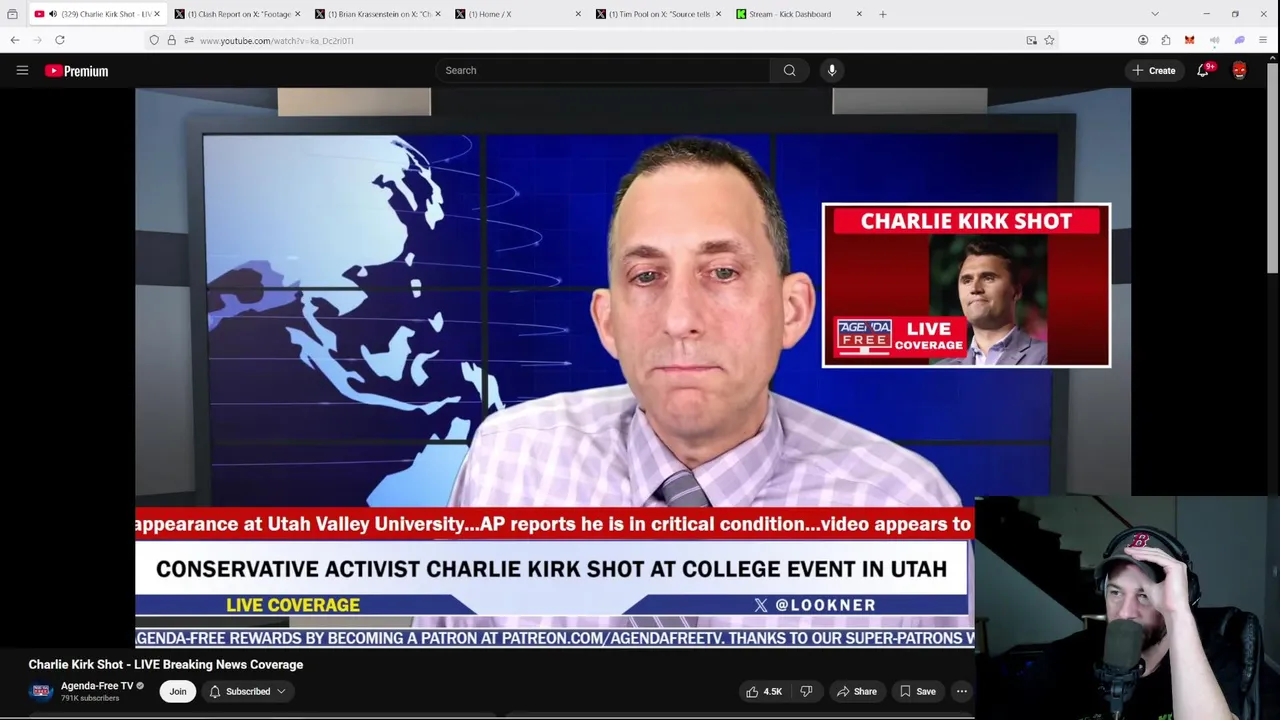
Task: Switch to Brian Krassenstein on X tab
Action: [x=379, y=14]
